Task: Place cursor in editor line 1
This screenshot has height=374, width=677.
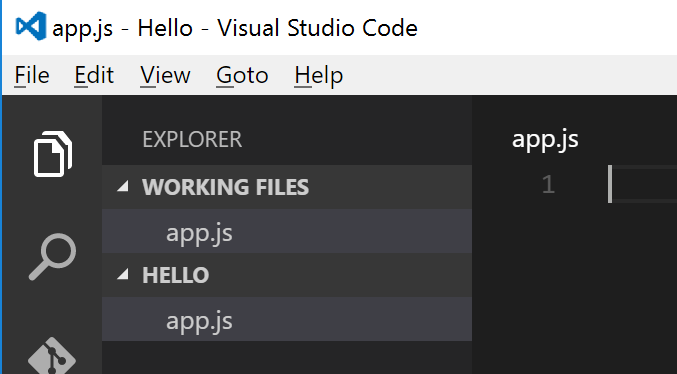Action: pyautogui.click(x=643, y=184)
